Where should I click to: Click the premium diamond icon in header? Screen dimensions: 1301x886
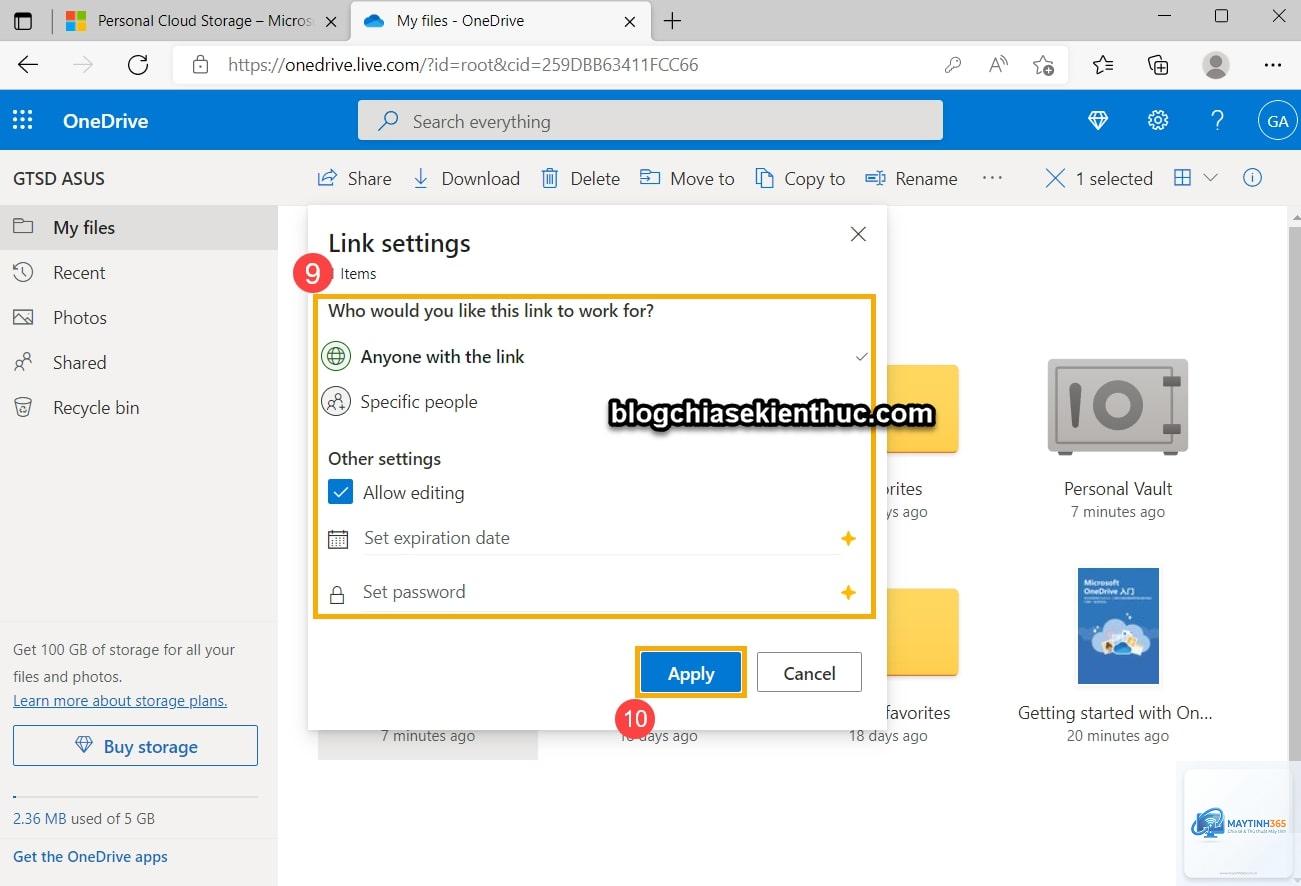click(x=1098, y=121)
